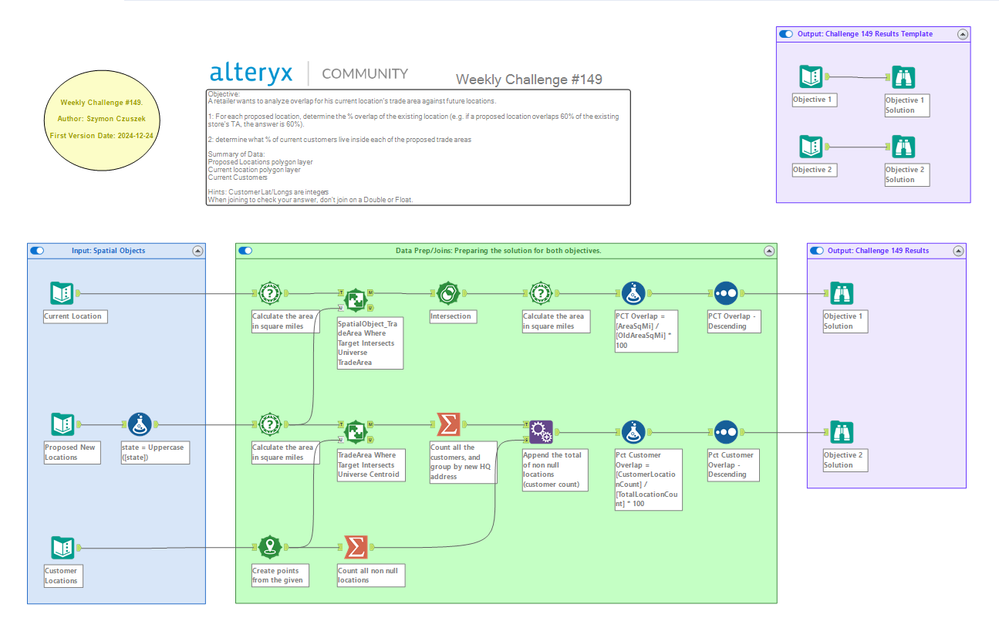This screenshot has height=625, width=999.
Task: Select Objective 1 input tool in Results Template
Action: click(x=811, y=76)
